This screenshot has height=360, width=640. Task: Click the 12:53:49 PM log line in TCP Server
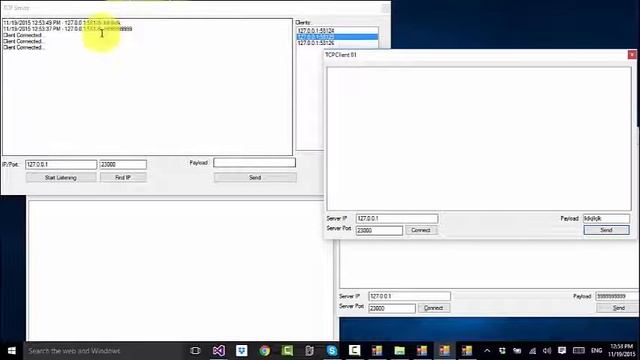62,23
